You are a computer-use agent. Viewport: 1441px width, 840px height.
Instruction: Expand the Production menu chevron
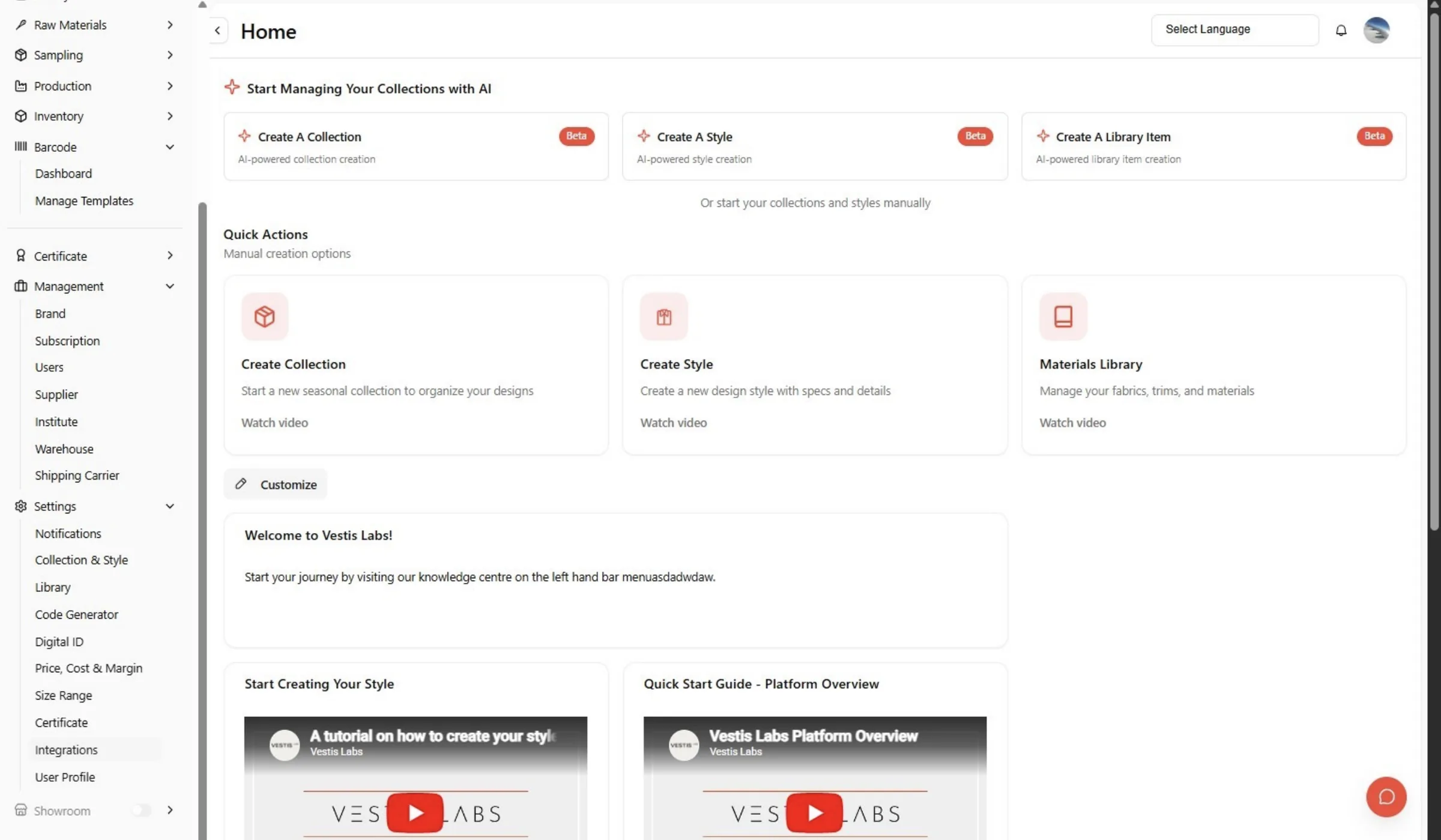coord(171,86)
